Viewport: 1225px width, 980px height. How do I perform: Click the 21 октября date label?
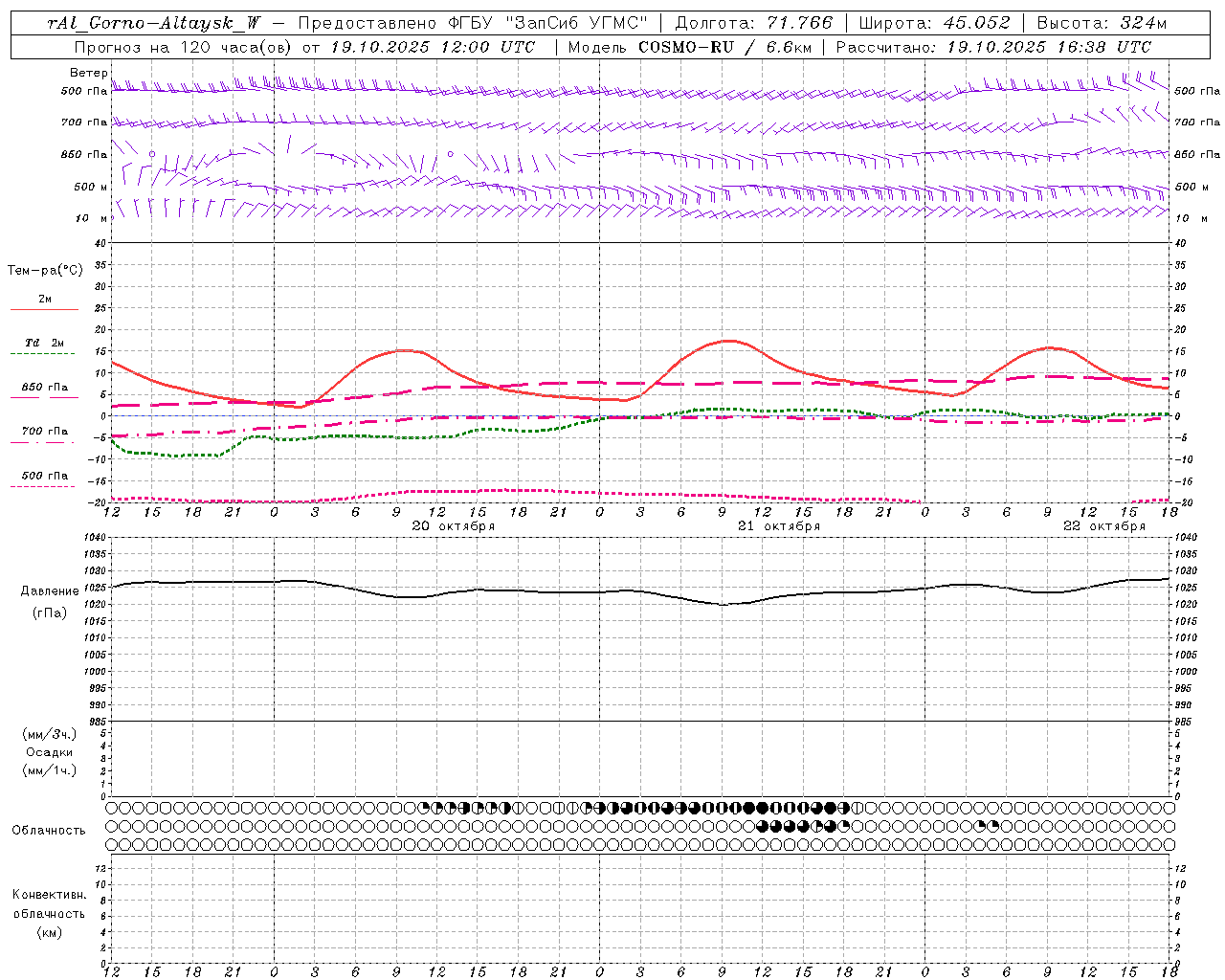[x=779, y=526]
